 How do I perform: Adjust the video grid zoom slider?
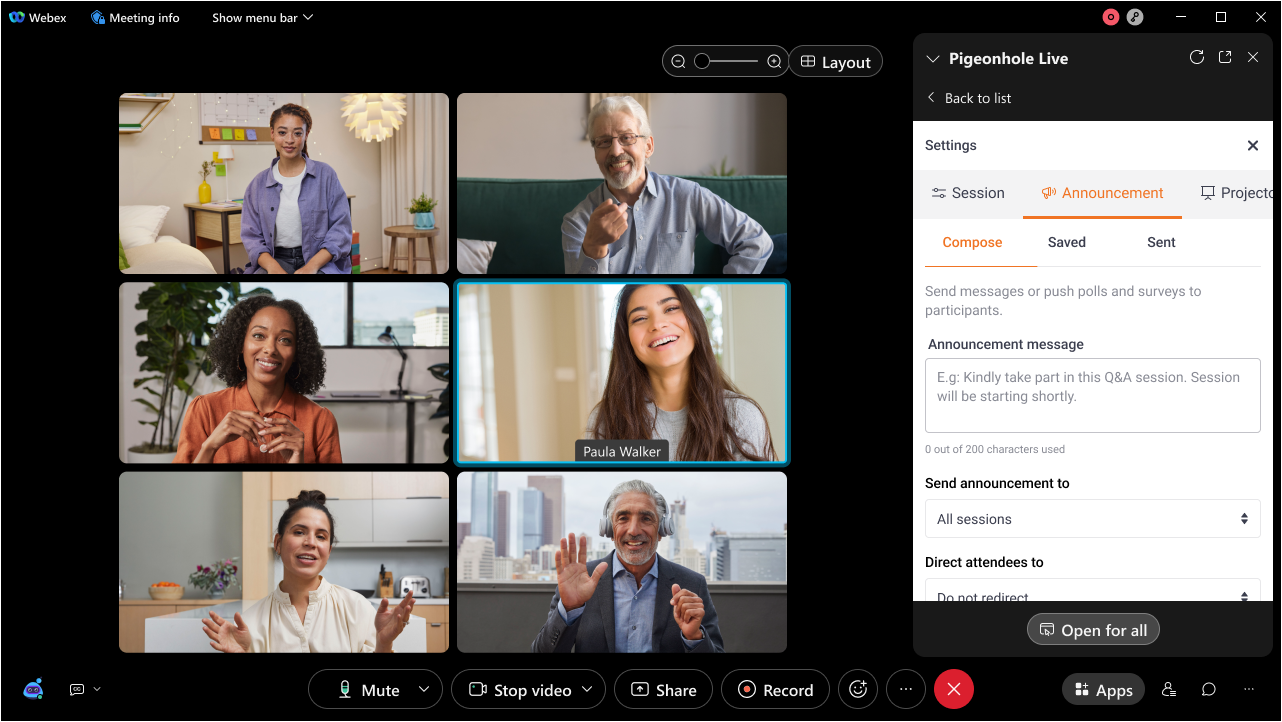tap(726, 62)
